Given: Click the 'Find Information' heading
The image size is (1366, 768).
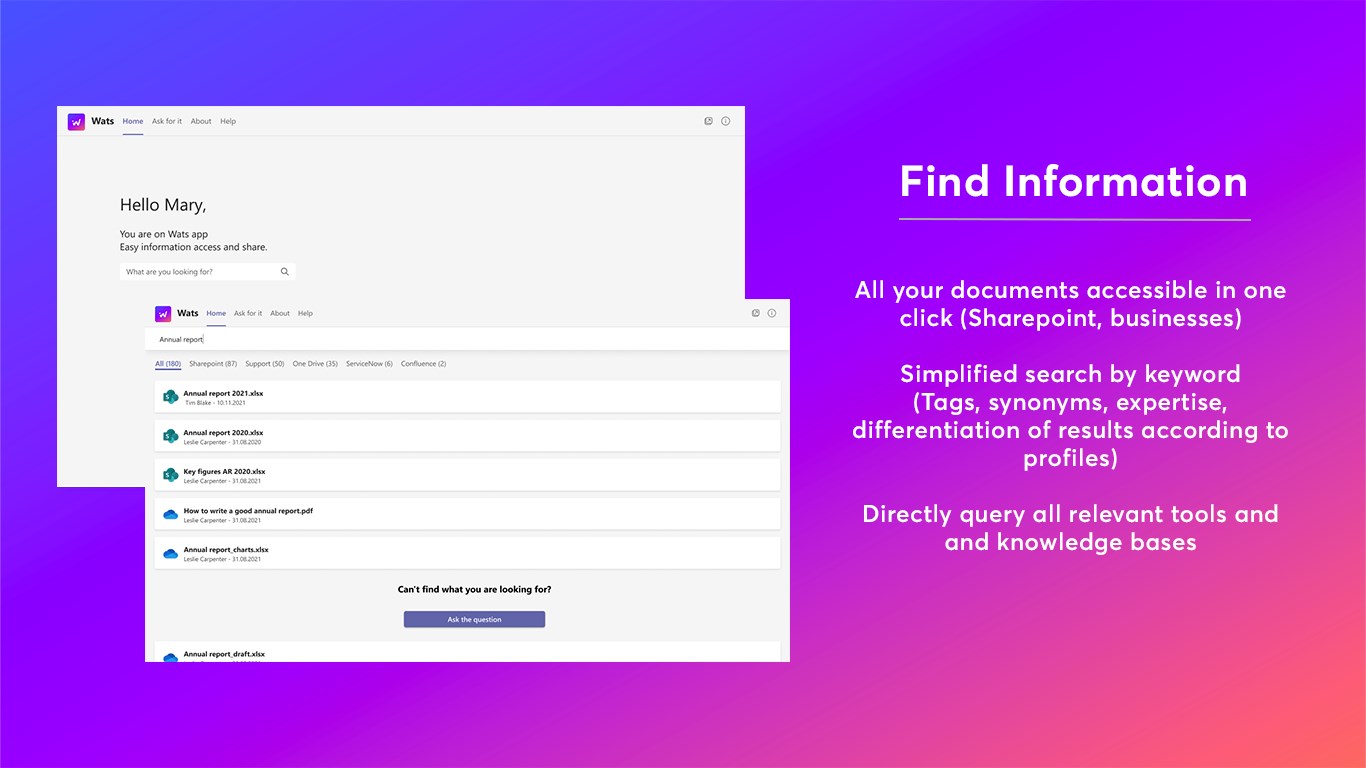Looking at the screenshot, I should point(1074,182).
